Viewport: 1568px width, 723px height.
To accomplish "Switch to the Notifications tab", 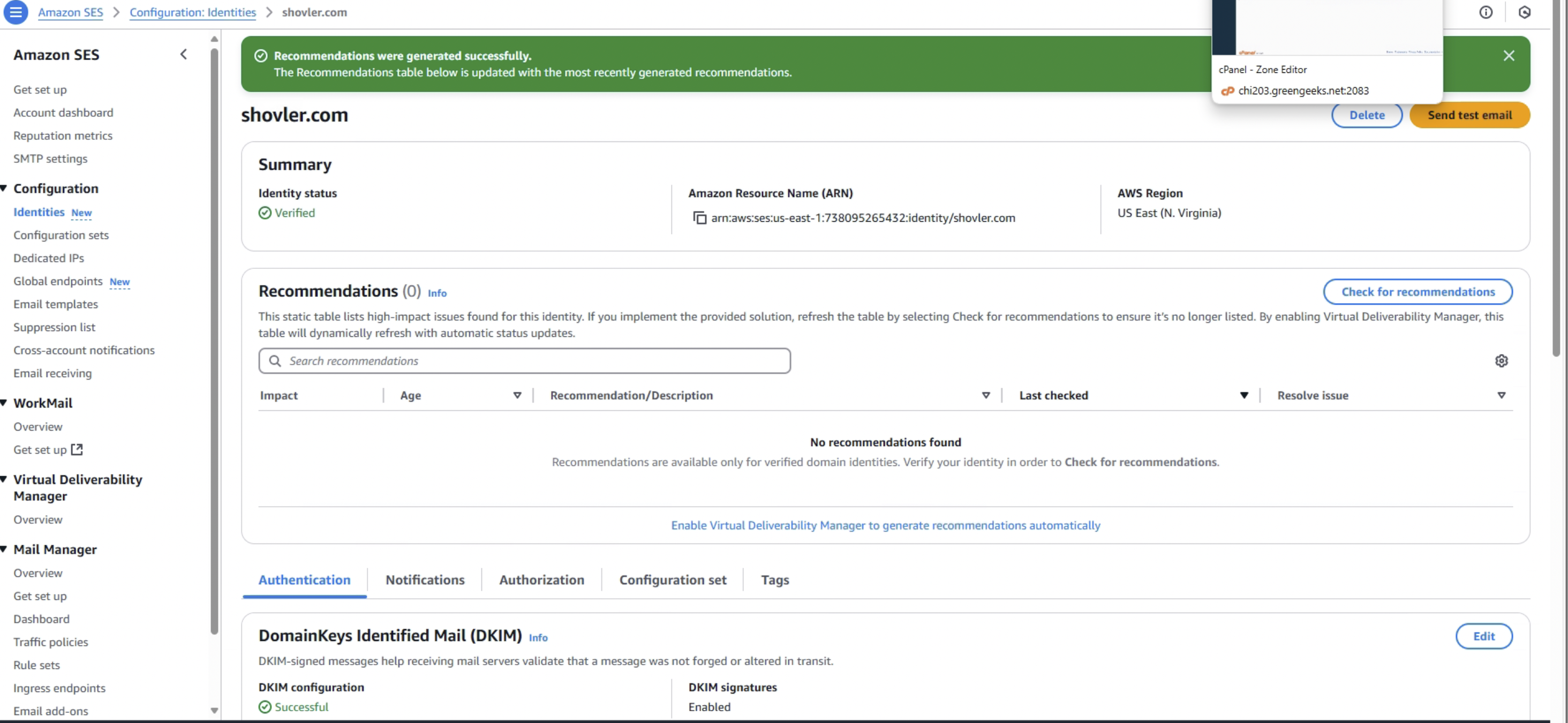I will [x=425, y=580].
